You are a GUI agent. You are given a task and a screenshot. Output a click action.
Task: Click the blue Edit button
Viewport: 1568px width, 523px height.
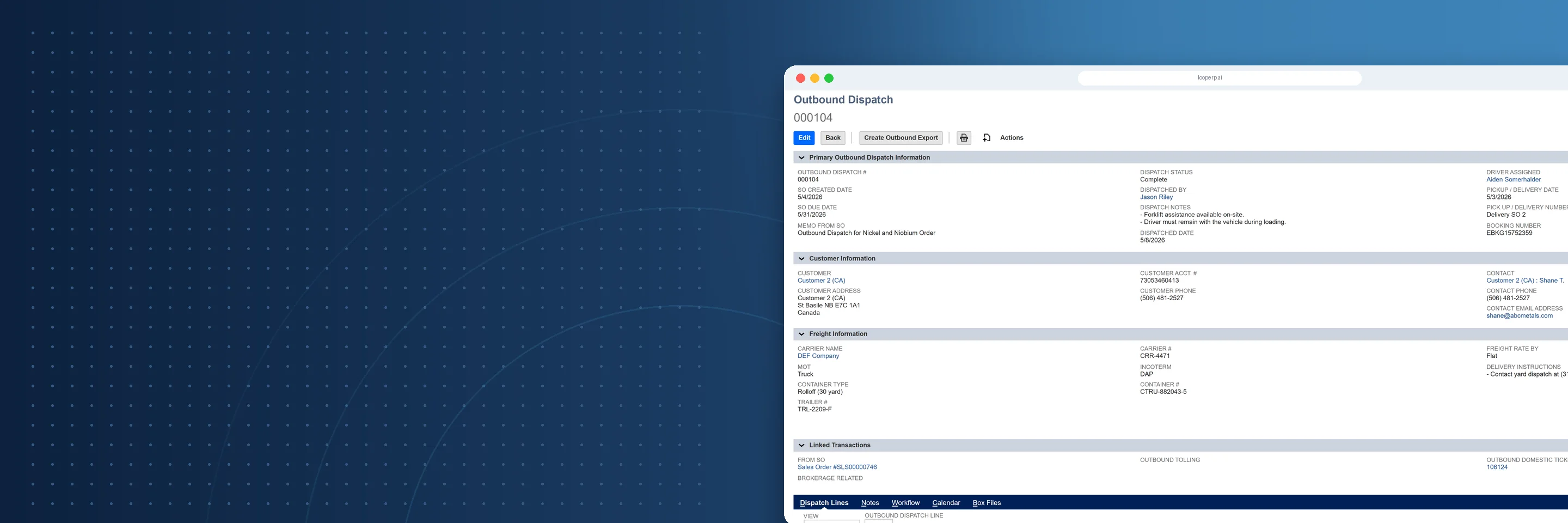click(x=804, y=138)
